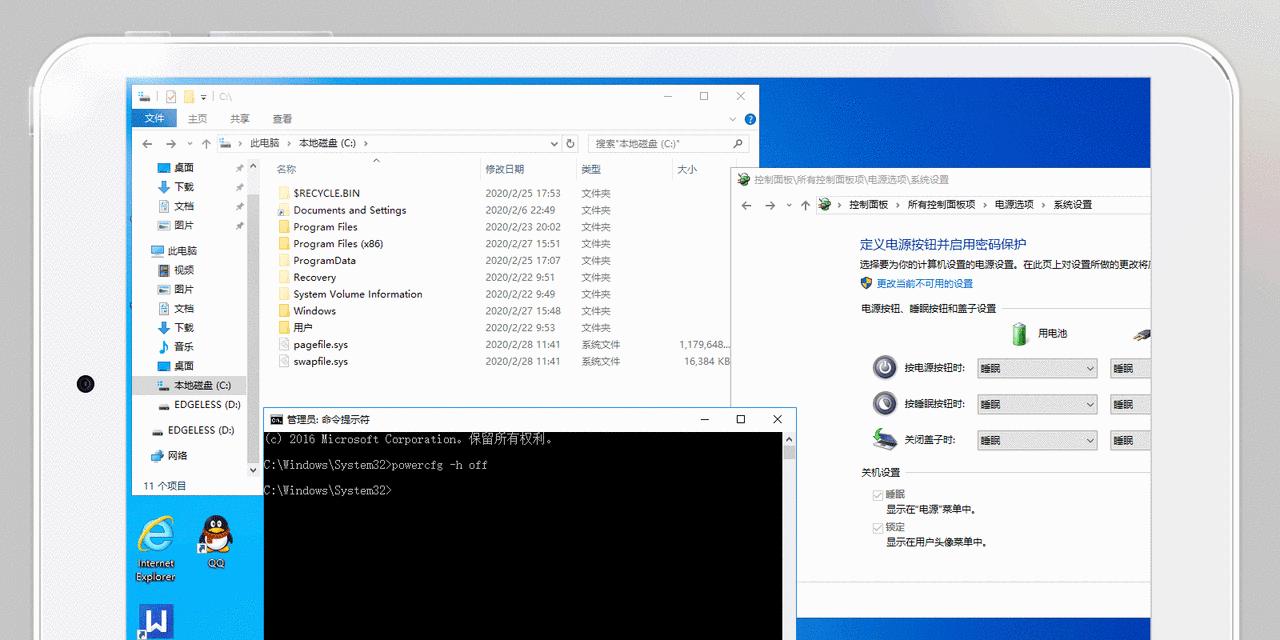Refresh the C: drive folder view
This screenshot has width=1280, height=640.
(570, 144)
